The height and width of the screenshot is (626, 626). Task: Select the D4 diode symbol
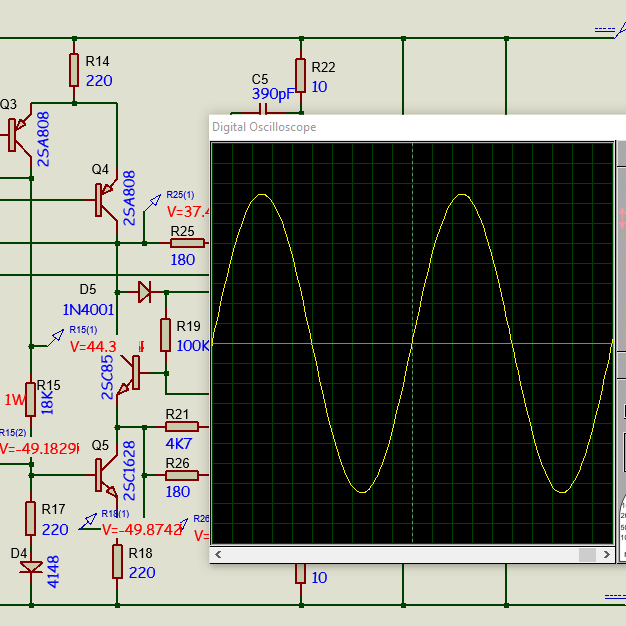pyautogui.click(x=31, y=567)
